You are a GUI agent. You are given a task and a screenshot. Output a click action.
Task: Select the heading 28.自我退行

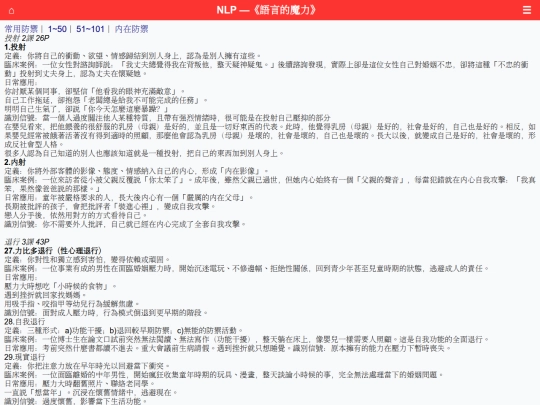[24, 322]
